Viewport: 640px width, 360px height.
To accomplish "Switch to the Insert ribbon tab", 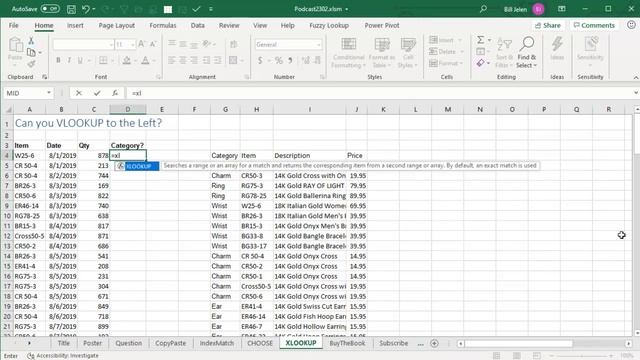I will (x=75, y=25).
